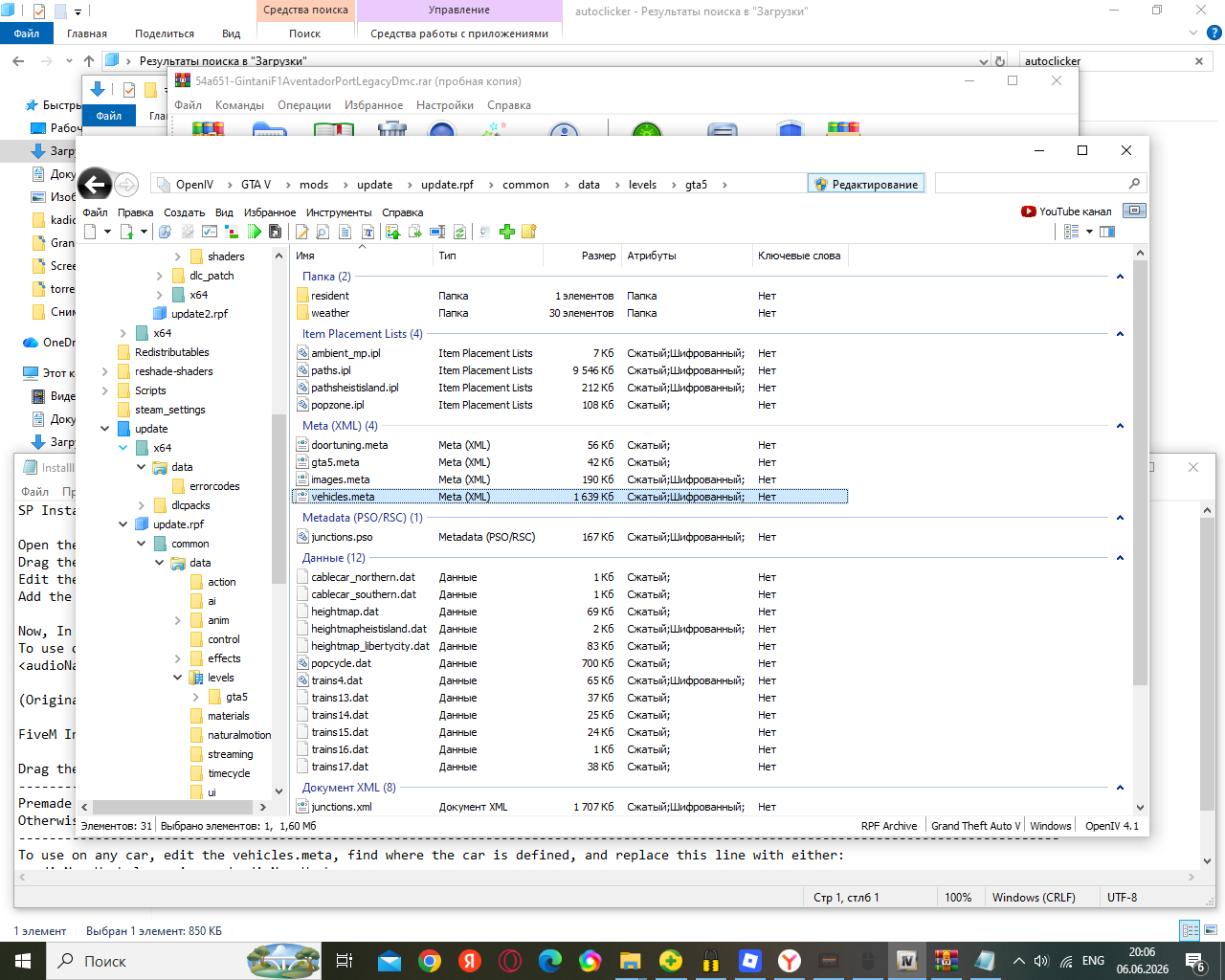Click the screen icon beside YouTube канал
1225x980 pixels.
pos(1134,211)
